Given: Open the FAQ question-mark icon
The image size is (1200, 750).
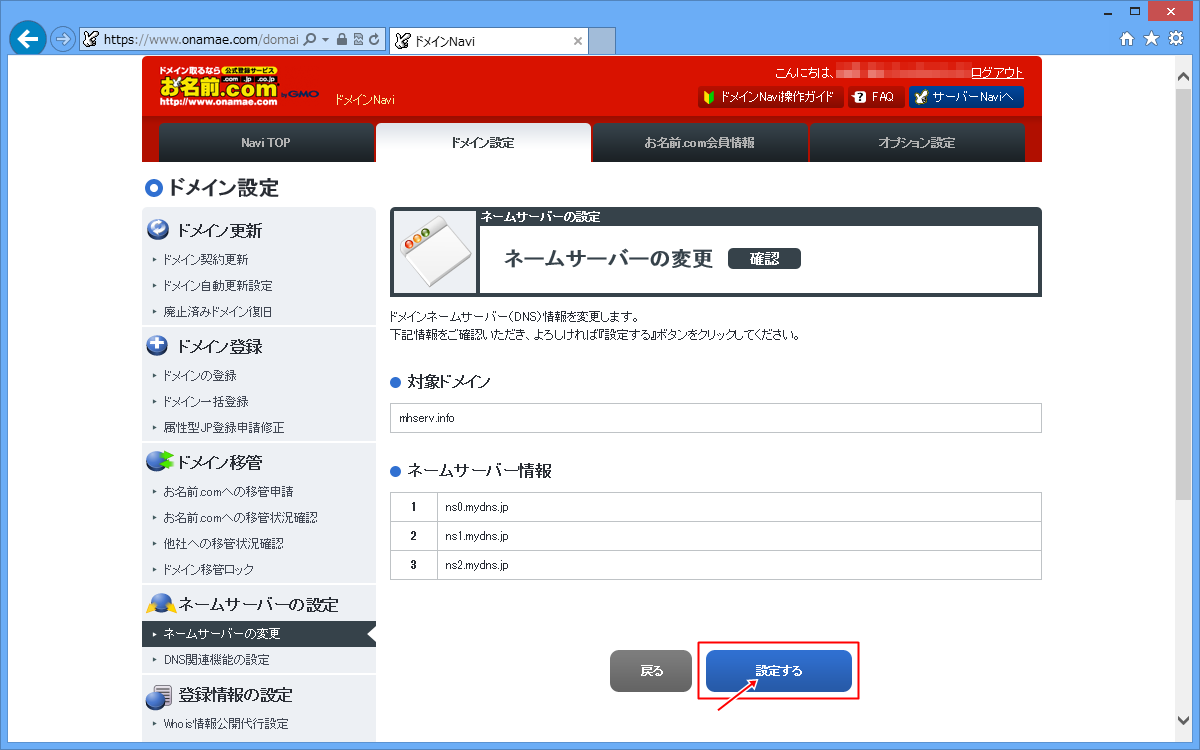Looking at the screenshot, I should point(857,96).
